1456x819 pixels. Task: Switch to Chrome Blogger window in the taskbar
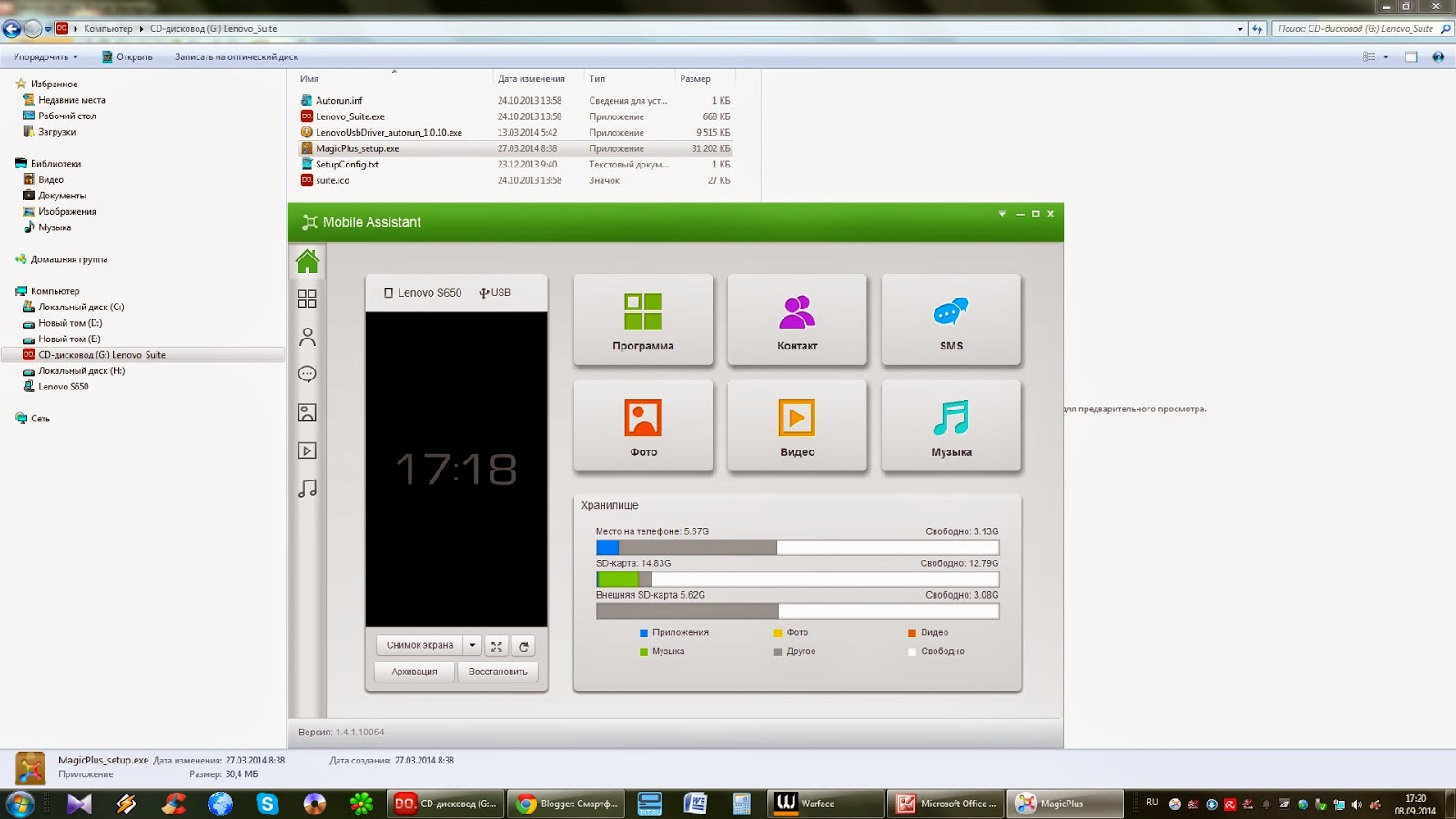pyautogui.click(x=566, y=804)
